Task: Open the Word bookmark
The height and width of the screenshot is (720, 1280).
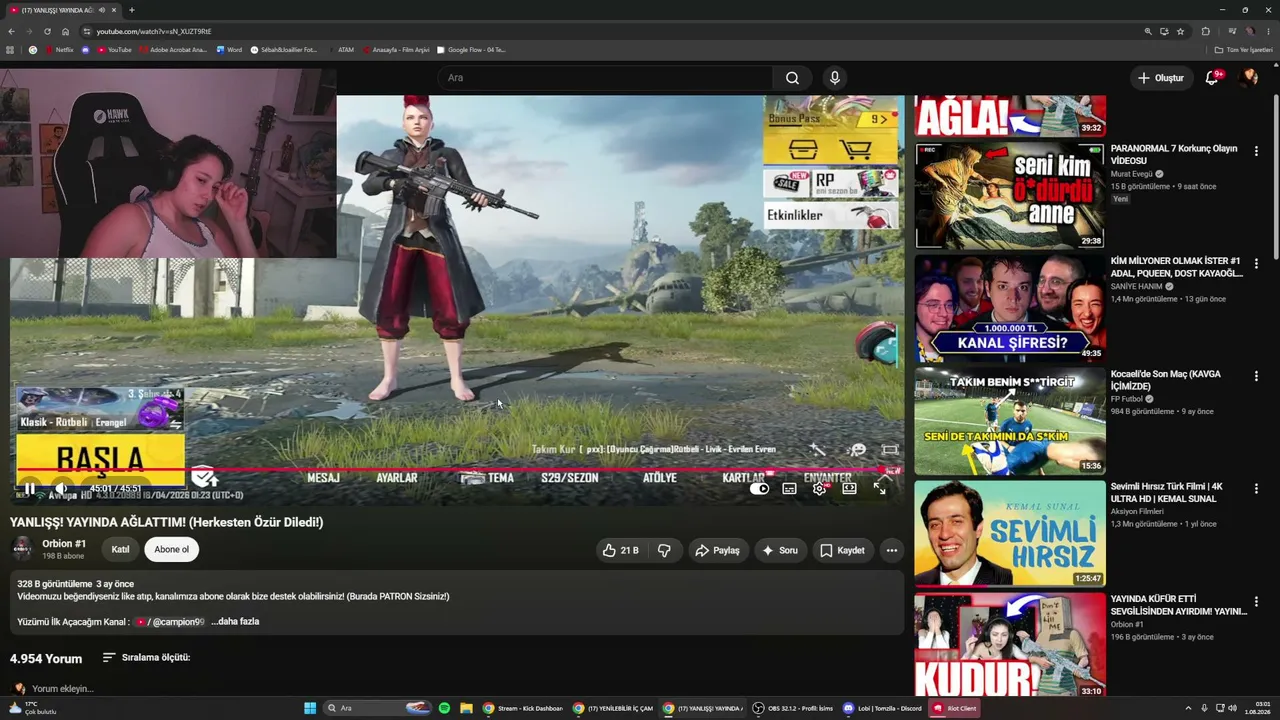Action: pos(229,49)
